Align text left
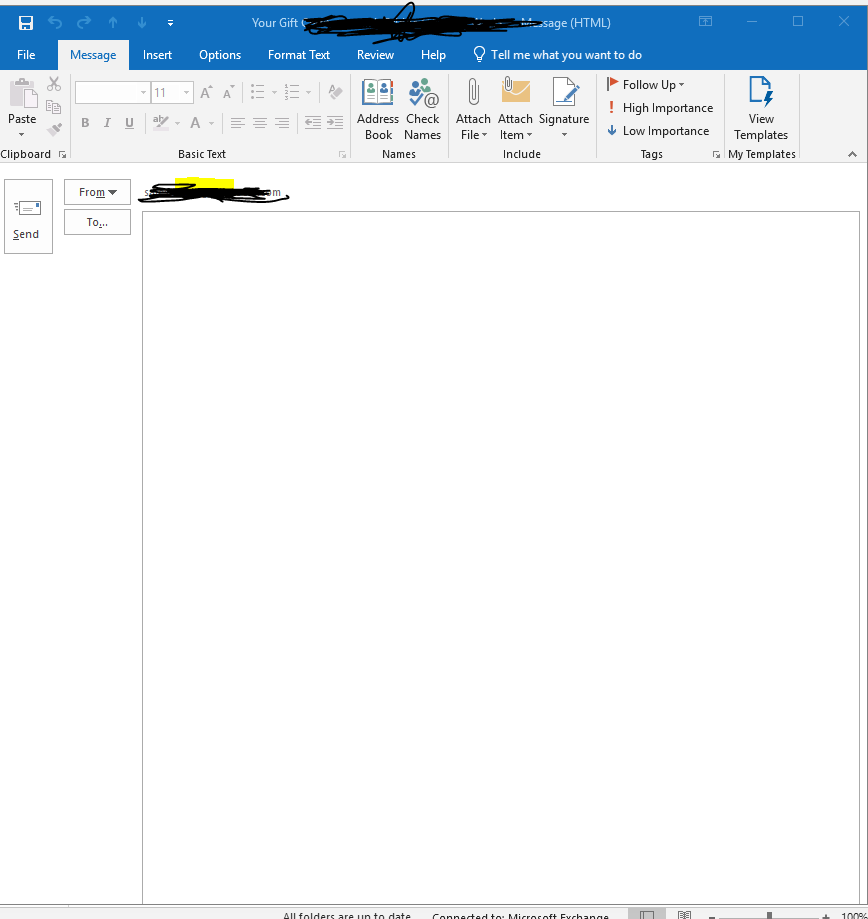Viewport: 868px width, 919px height. point(237,123)
